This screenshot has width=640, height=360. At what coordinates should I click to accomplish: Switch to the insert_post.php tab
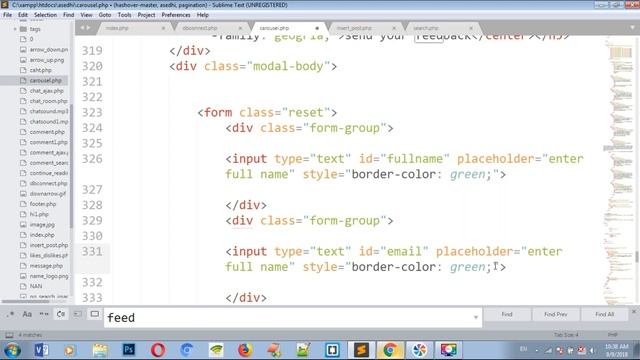(x=354, y=28)
